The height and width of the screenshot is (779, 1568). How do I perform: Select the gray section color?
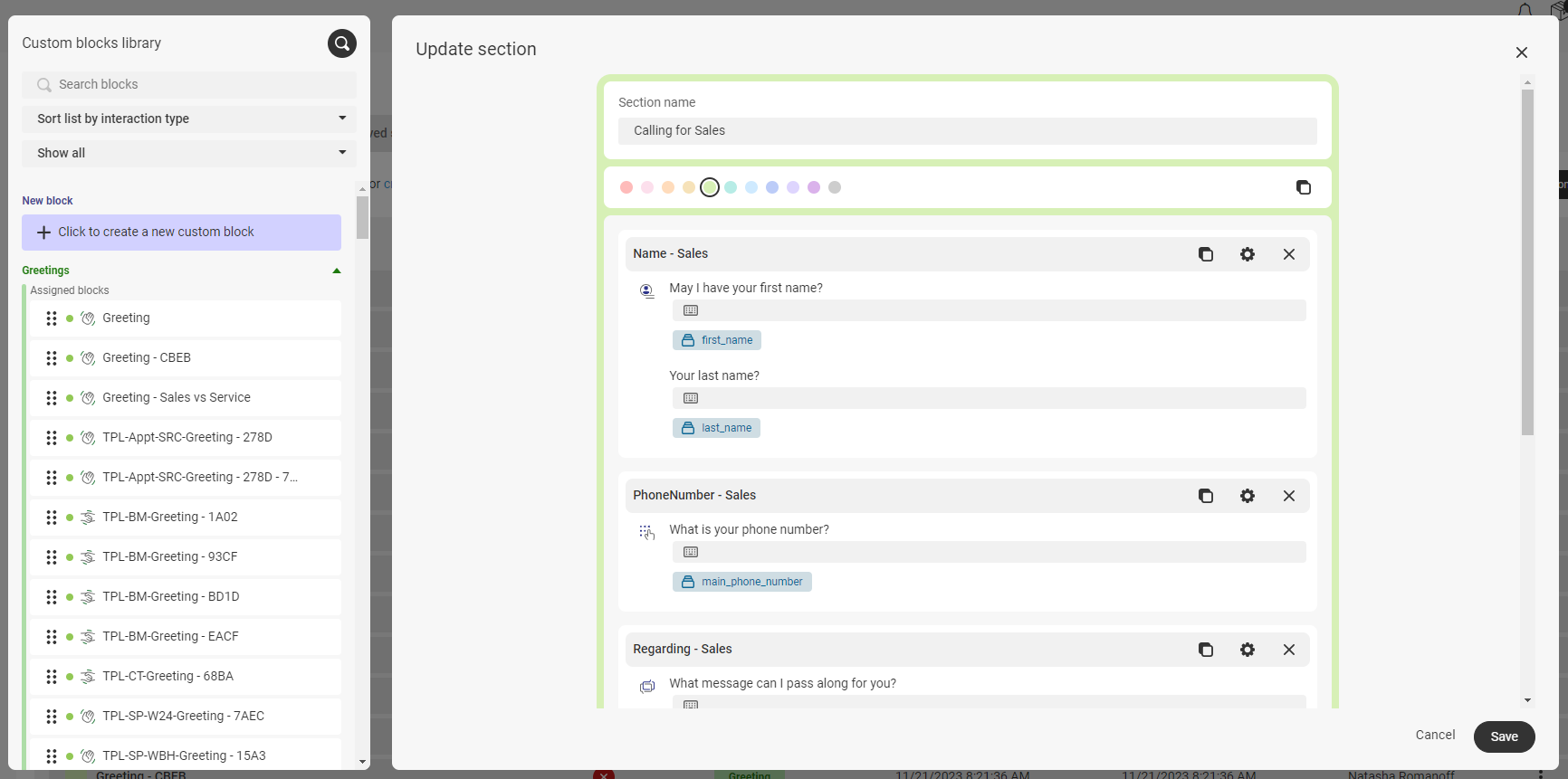835,187
